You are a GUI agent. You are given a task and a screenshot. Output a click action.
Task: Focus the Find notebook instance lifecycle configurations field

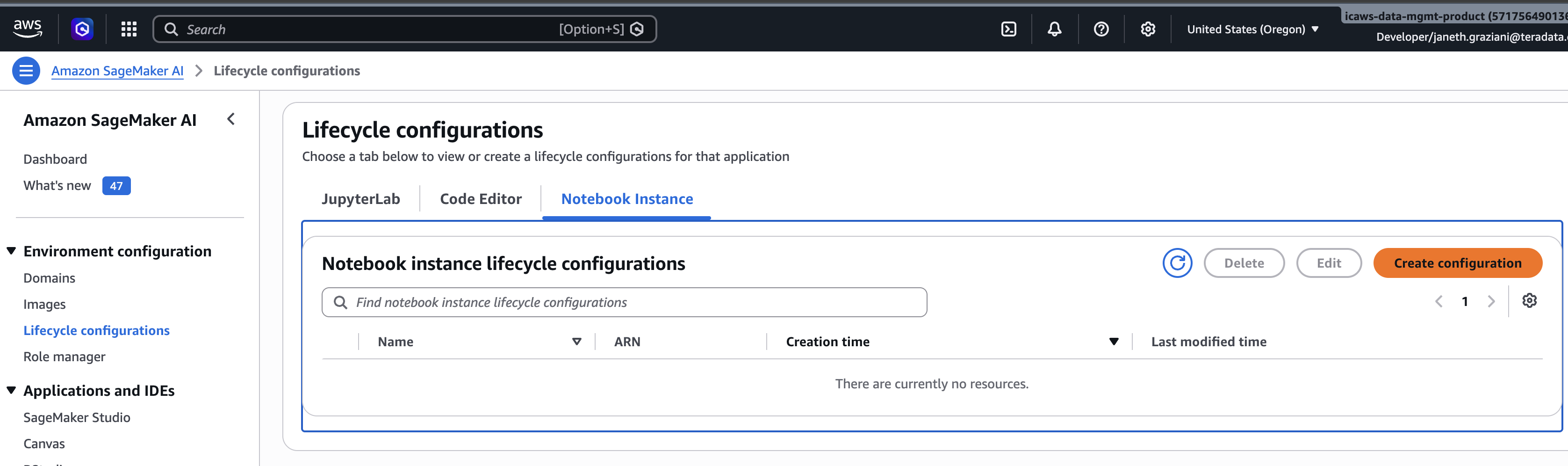[624, 302]
